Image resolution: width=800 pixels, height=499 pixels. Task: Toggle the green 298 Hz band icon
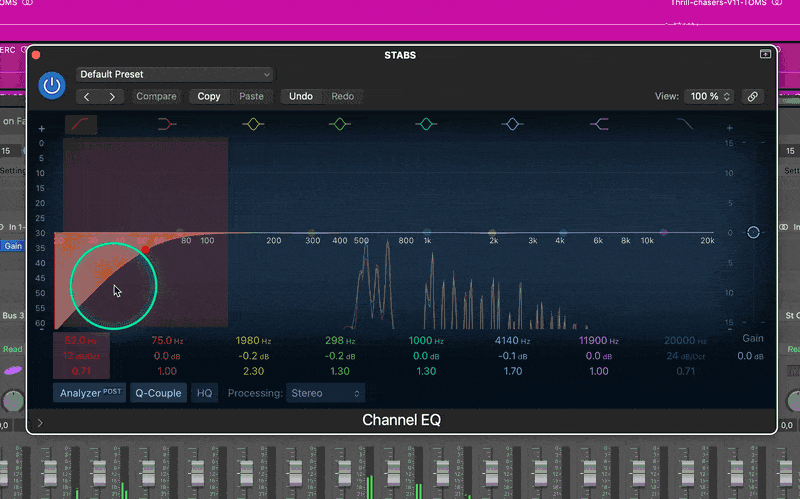340,124
